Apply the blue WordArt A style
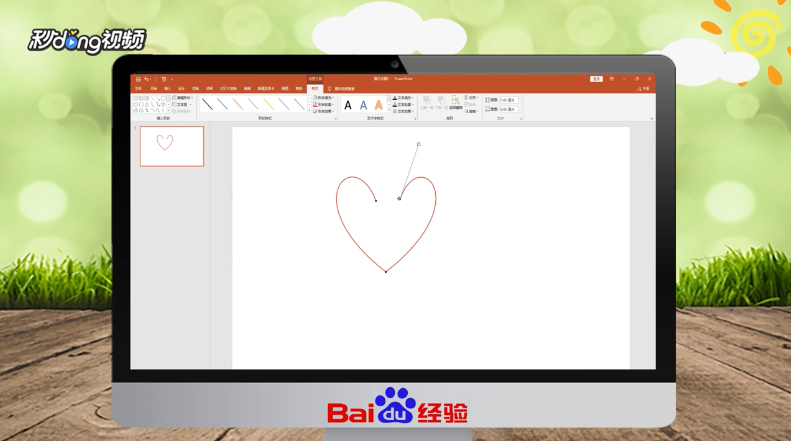The height and width of the screenshot is (441, 791). coord(363,105)
